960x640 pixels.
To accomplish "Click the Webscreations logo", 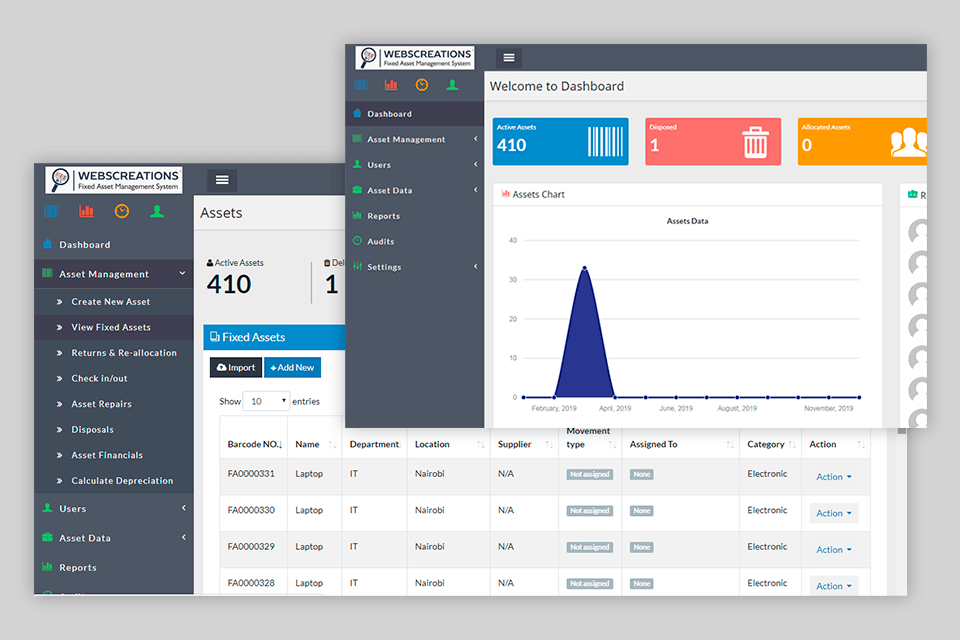I will tap(413, 57).
